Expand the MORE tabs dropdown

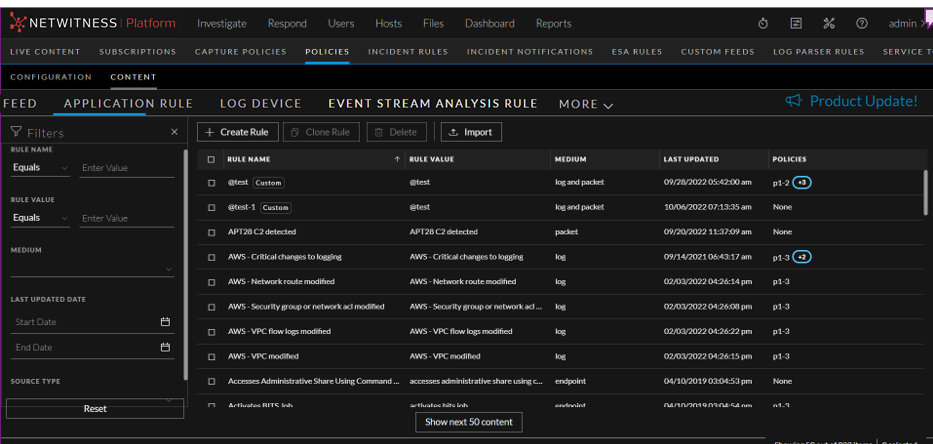(x=586, y=104)
